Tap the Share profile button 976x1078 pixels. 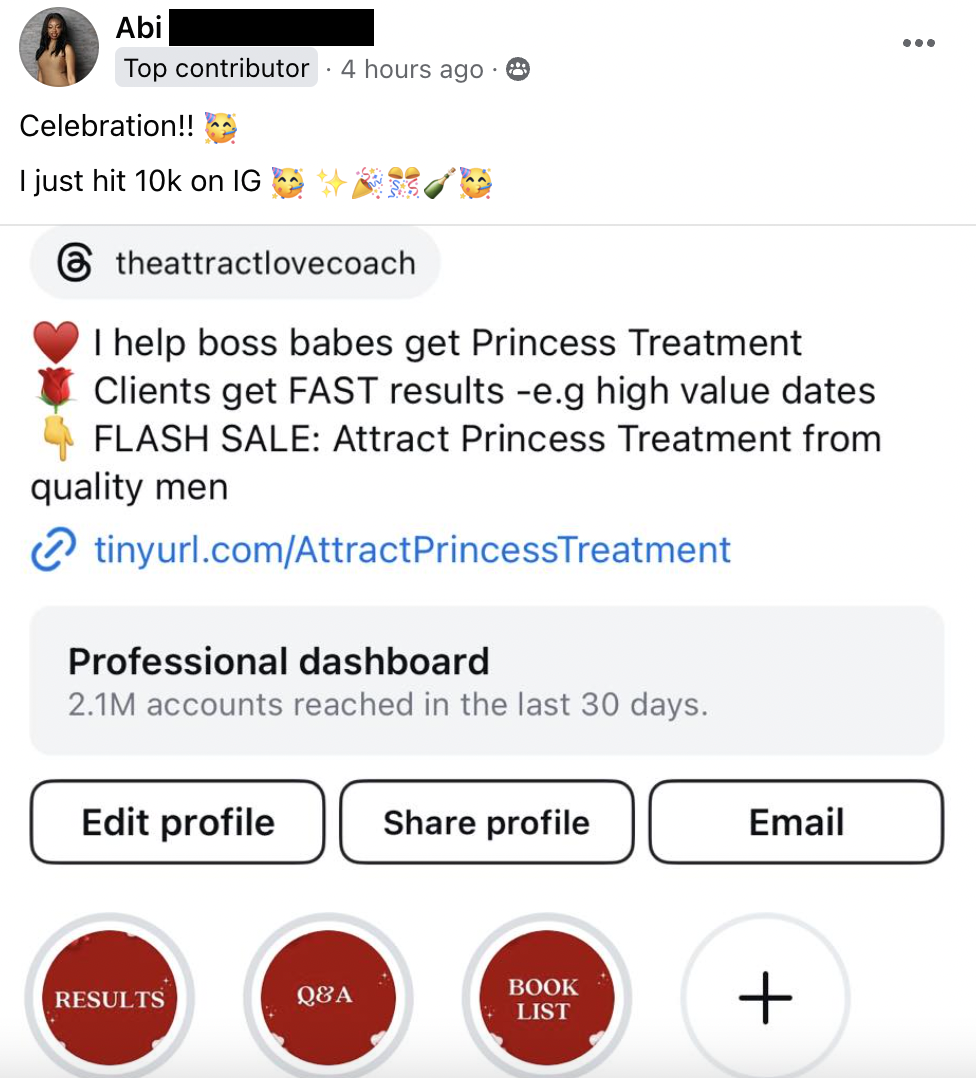coord(487,822)
